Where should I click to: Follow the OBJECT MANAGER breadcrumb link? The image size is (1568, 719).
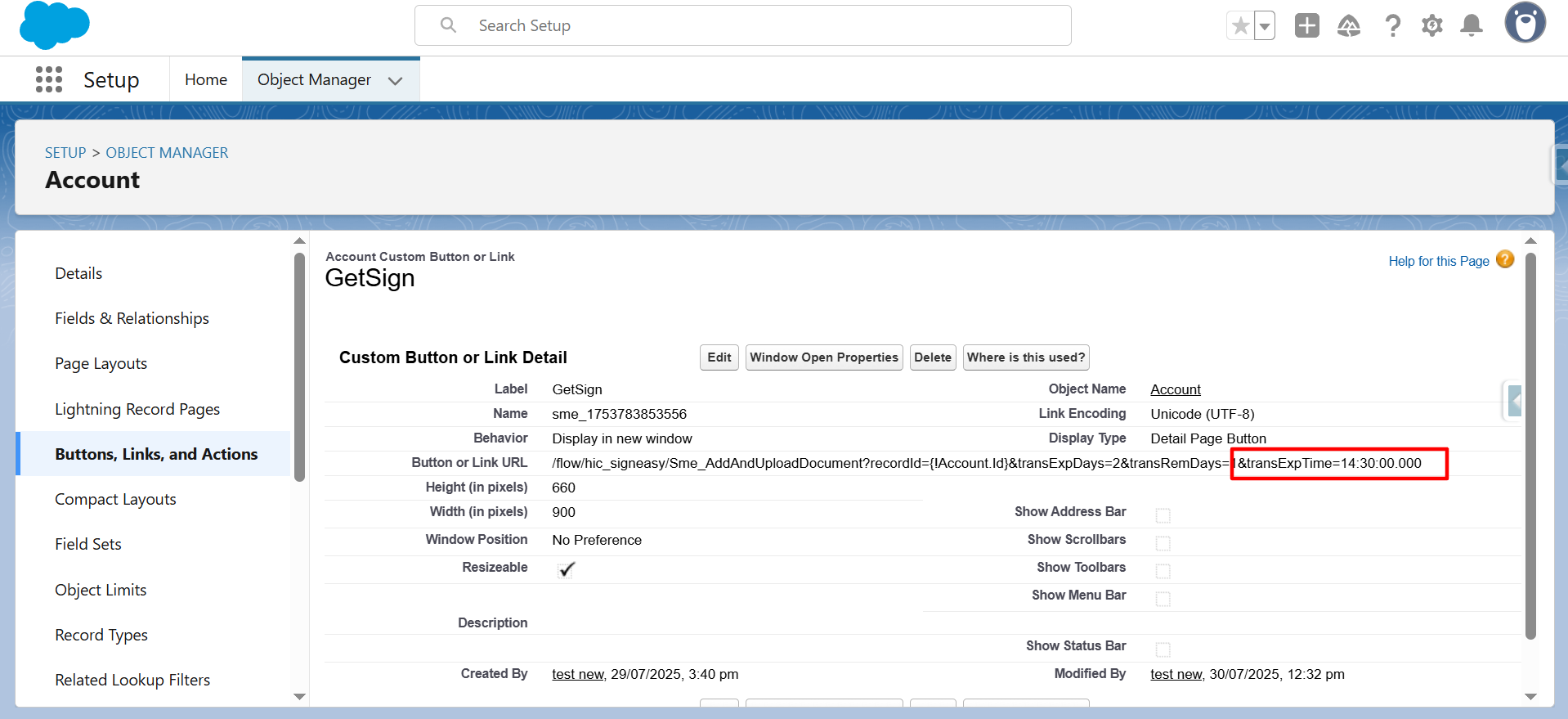coord(167,153)
